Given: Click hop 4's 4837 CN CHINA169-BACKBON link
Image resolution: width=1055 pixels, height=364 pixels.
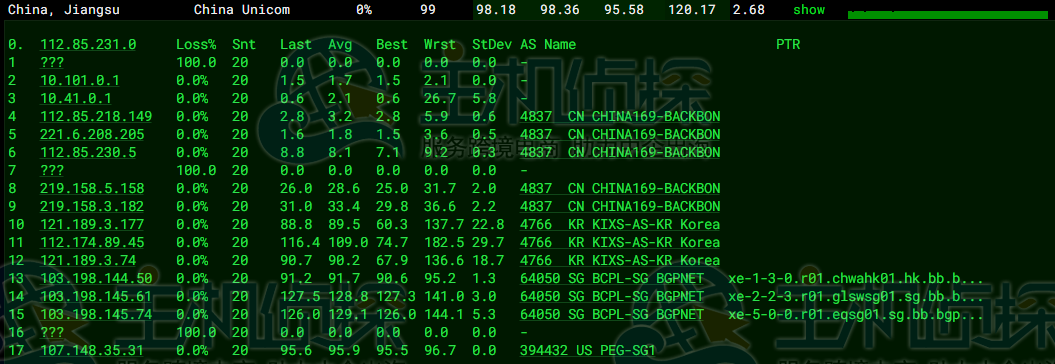Looking at the screenshot, I should point(620,116).
